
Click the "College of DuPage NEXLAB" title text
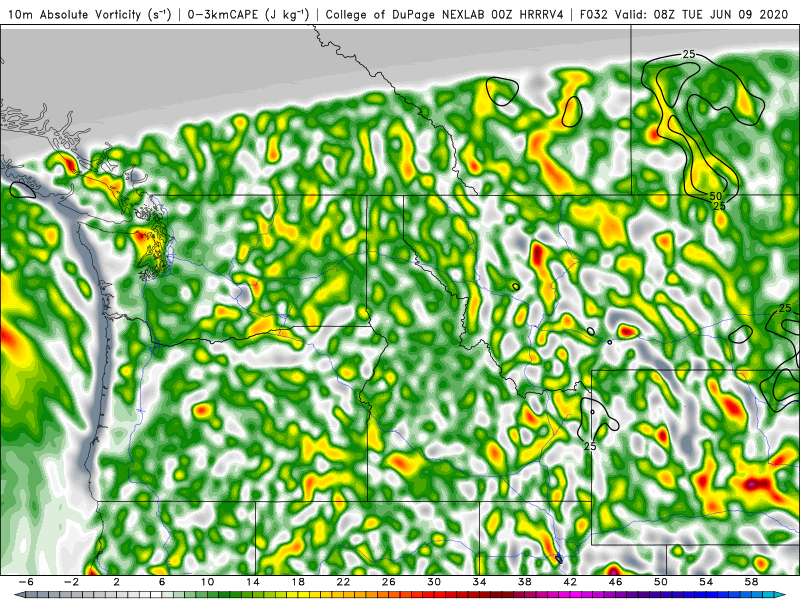pyautogui.click(x=406, y=14)
